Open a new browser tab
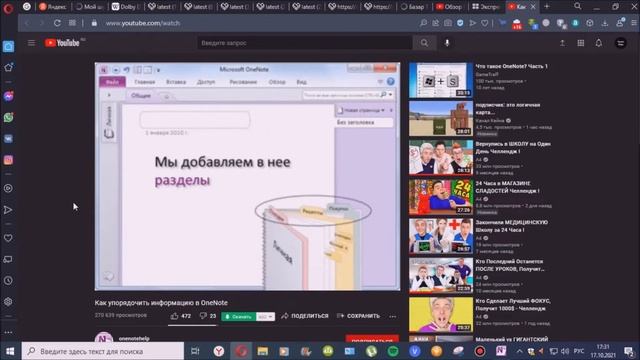640x360 pixels. point(547,7)
